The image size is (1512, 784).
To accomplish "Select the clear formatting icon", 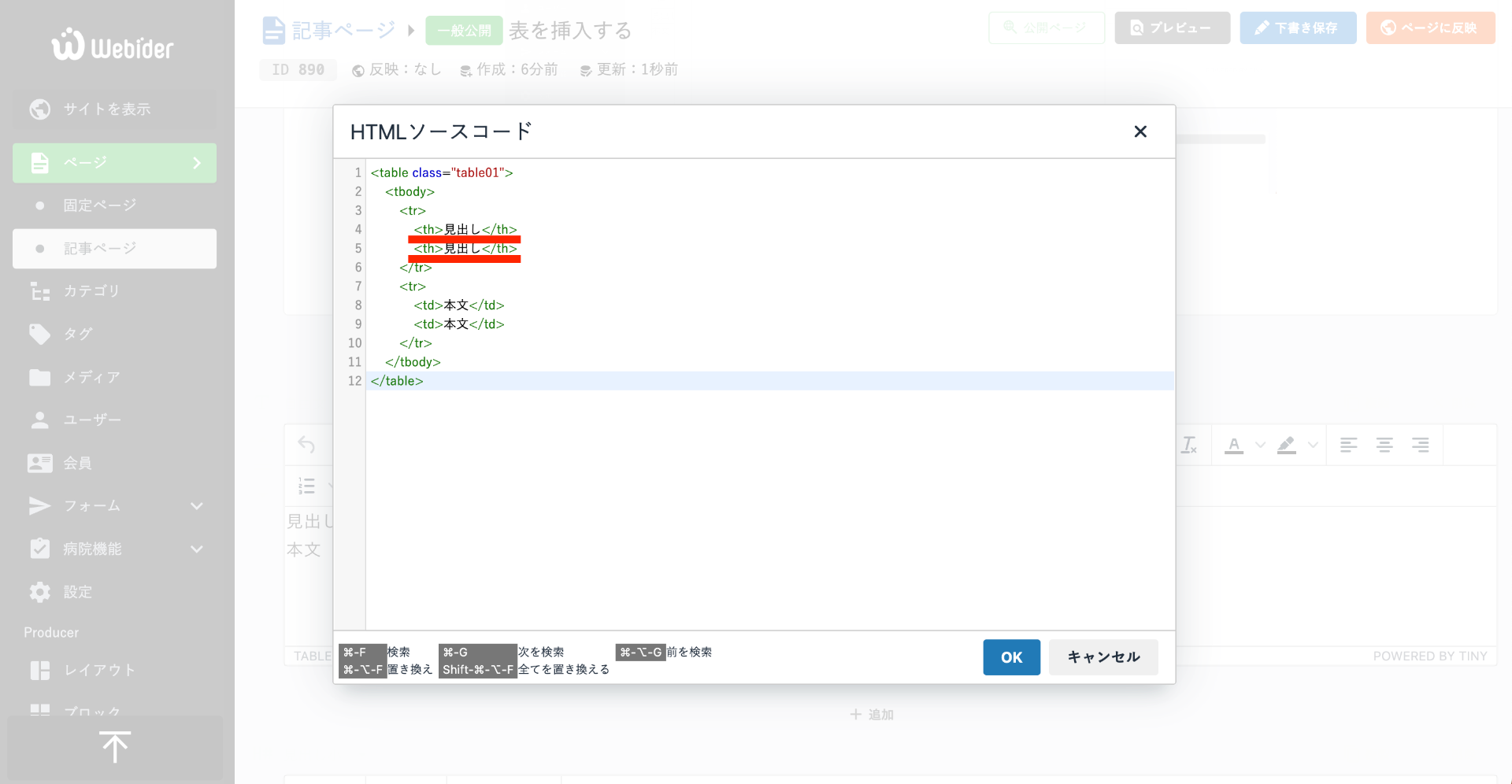I will pos(1189,445).
